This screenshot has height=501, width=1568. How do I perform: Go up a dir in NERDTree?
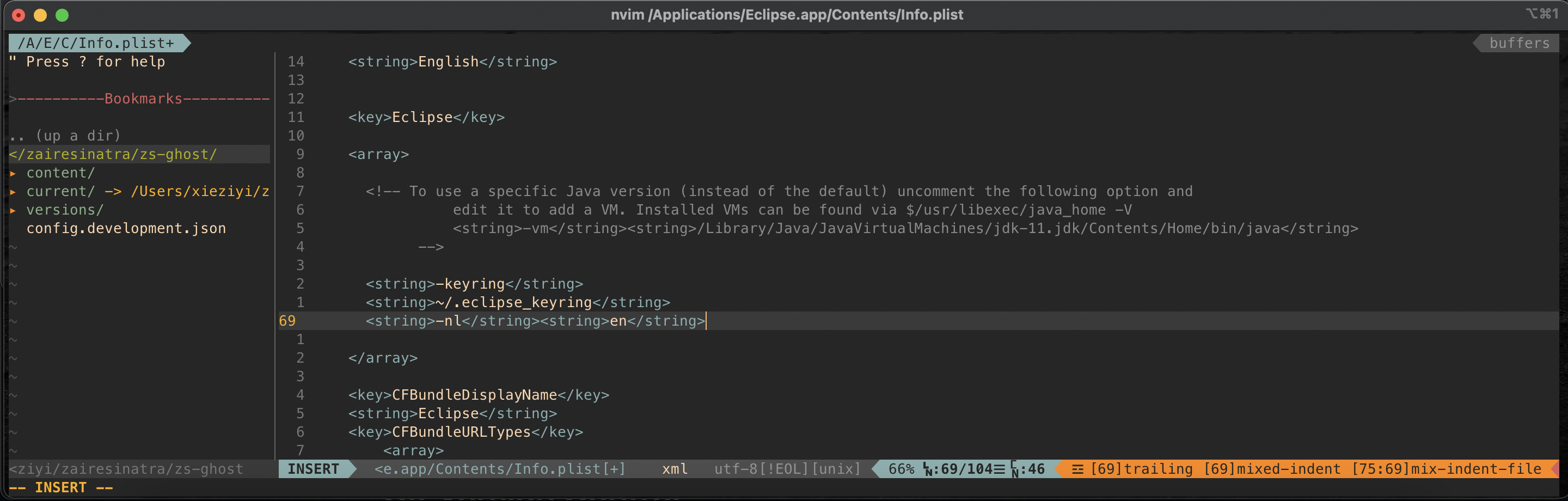[x=65, y=136]
